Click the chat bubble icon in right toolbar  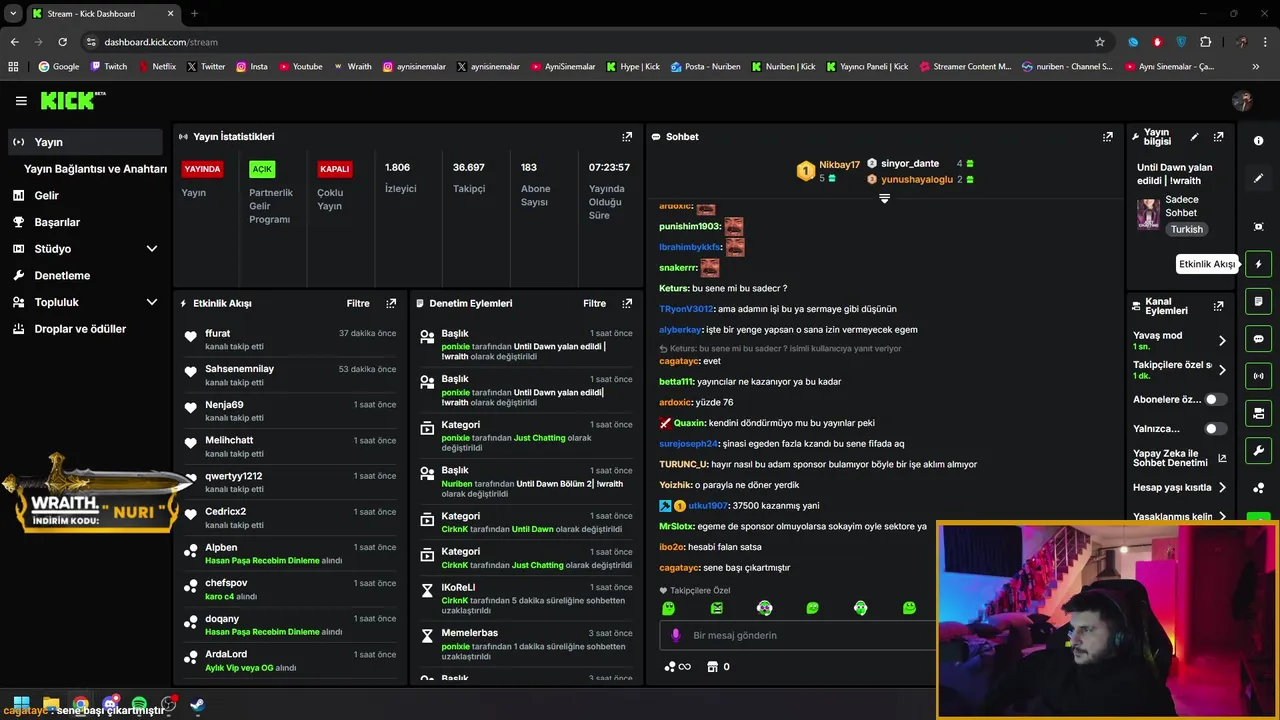click(x=1258, y=339)
